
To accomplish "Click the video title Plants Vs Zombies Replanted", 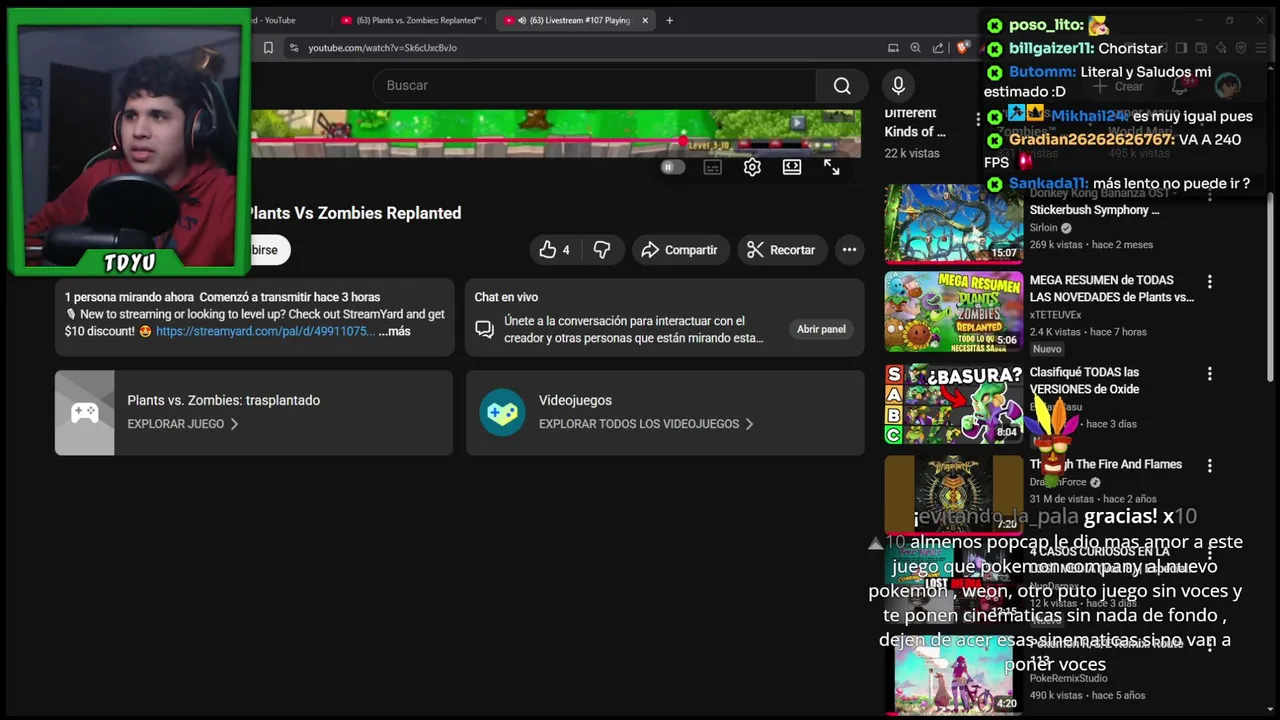I will 355,213.
